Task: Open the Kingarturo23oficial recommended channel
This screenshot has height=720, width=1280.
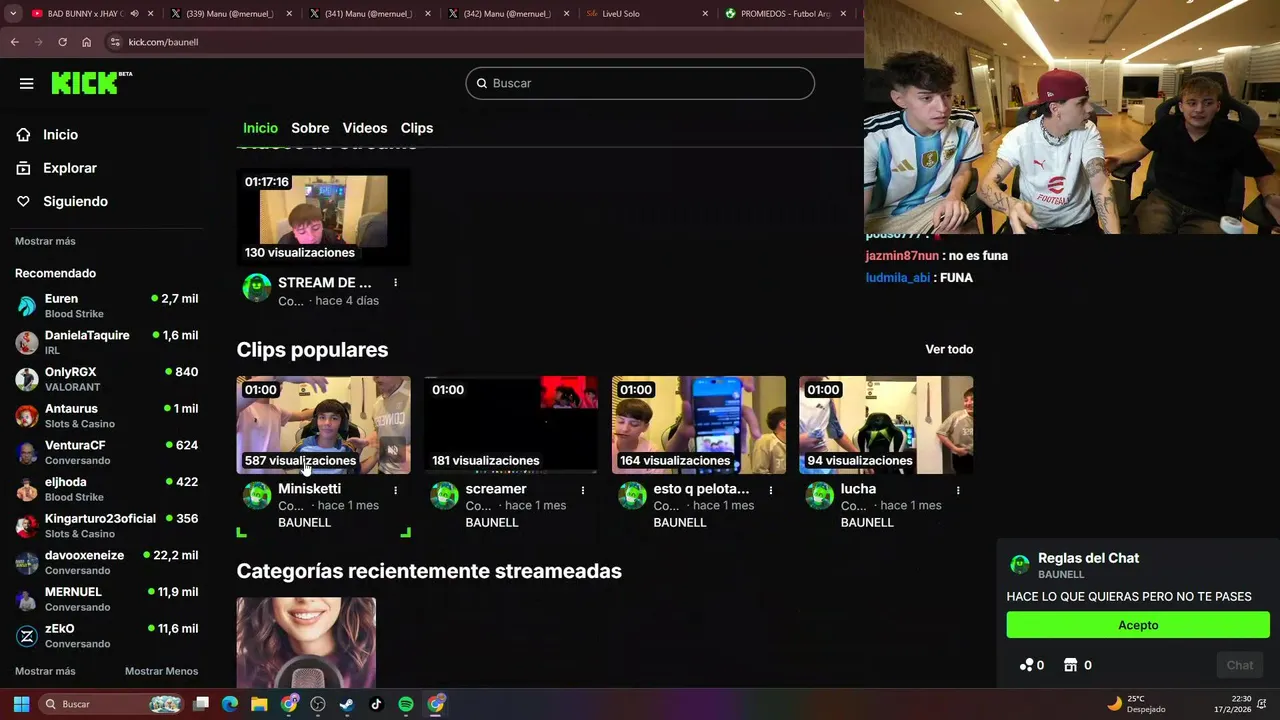Action: coord(106,526)
